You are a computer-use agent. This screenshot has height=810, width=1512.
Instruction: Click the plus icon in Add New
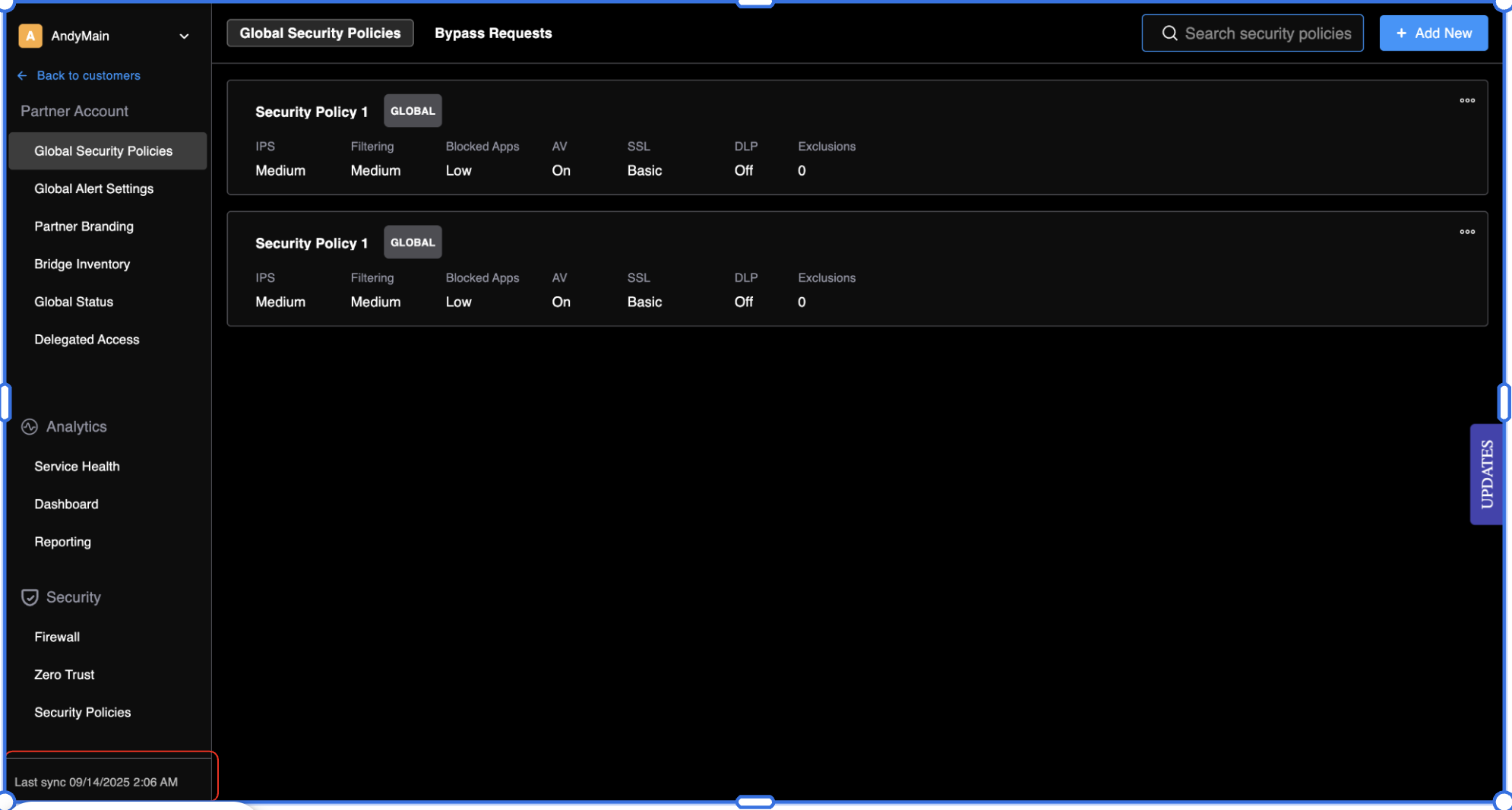tap(1401, 33)
